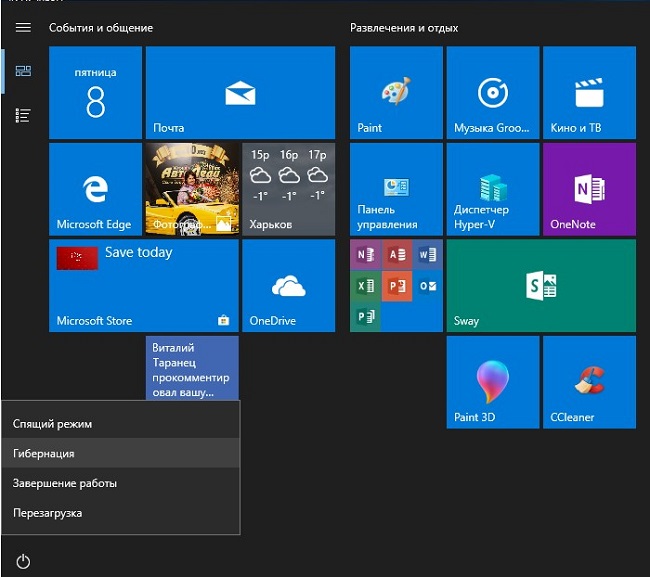650x577 pixels.
Task: Launch the Sway tile
Action: (x=541, y=286)
